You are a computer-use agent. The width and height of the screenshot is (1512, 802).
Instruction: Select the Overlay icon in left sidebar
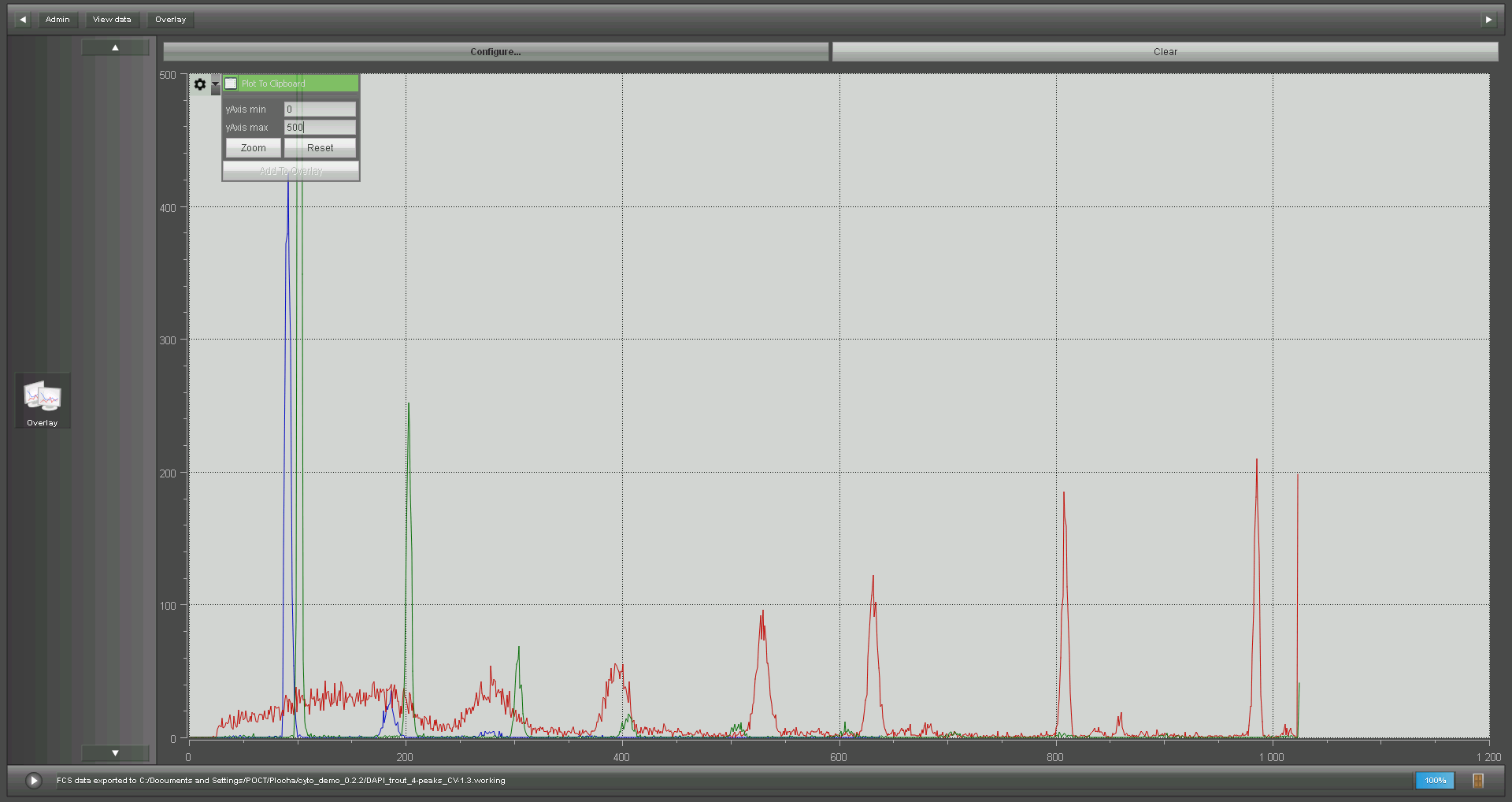(43, 401)
